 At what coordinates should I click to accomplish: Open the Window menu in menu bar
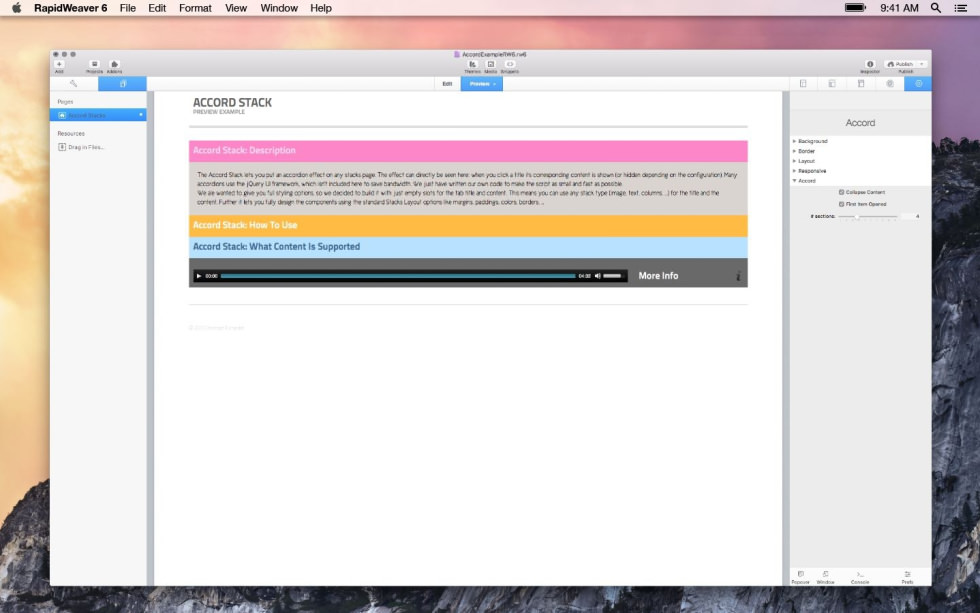tap(279, 8)
